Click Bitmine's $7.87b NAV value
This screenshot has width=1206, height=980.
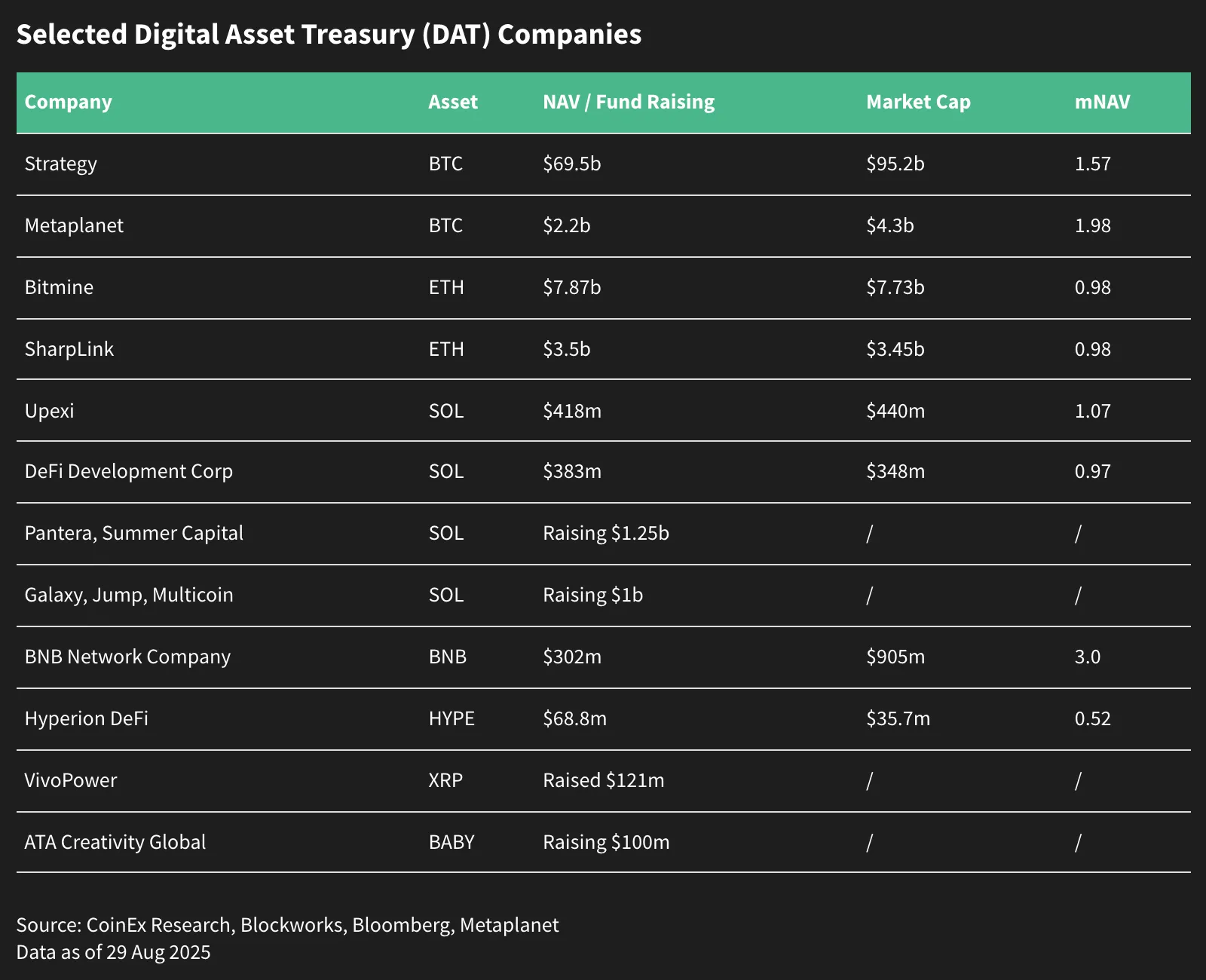point(571,287)
